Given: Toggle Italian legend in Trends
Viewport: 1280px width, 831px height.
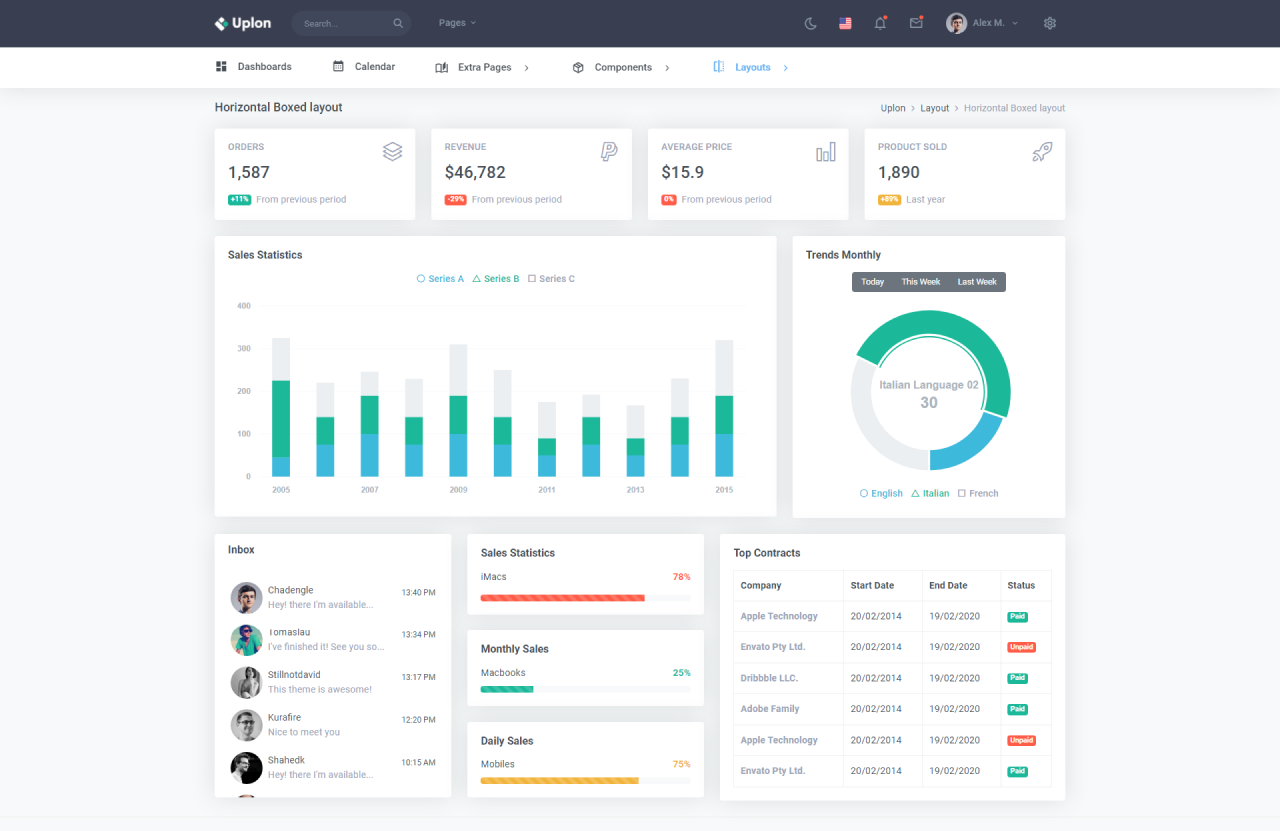Looking at the screenshot, I should [930, 493].
